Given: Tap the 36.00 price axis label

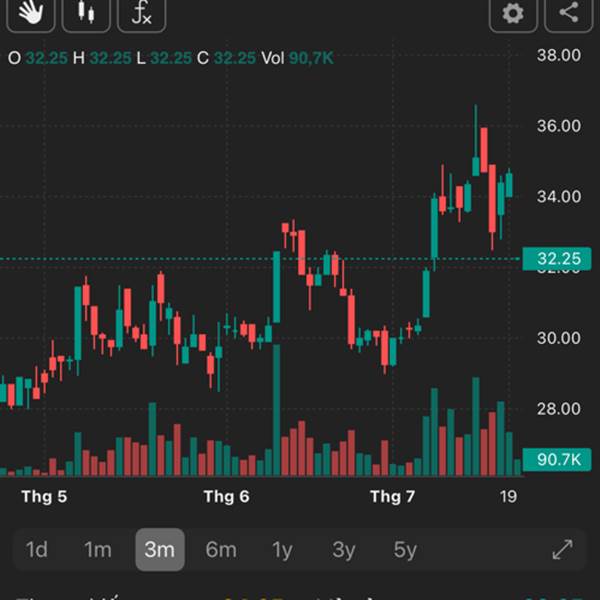Looking at the screenshot, I should coord(559,126).
